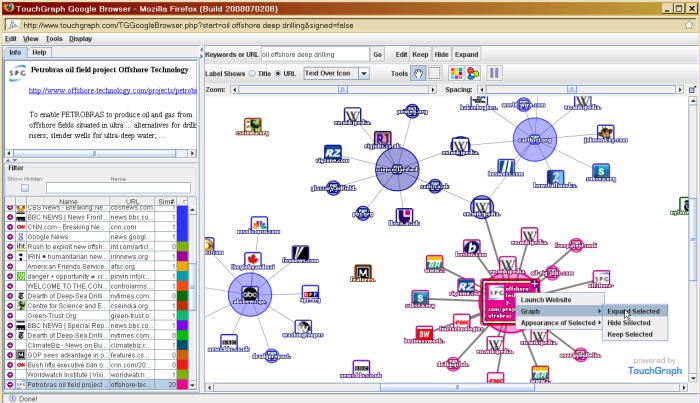Select the 'Worldwatch Institute' table row
The image size is (700, 403).
(96, 374)
